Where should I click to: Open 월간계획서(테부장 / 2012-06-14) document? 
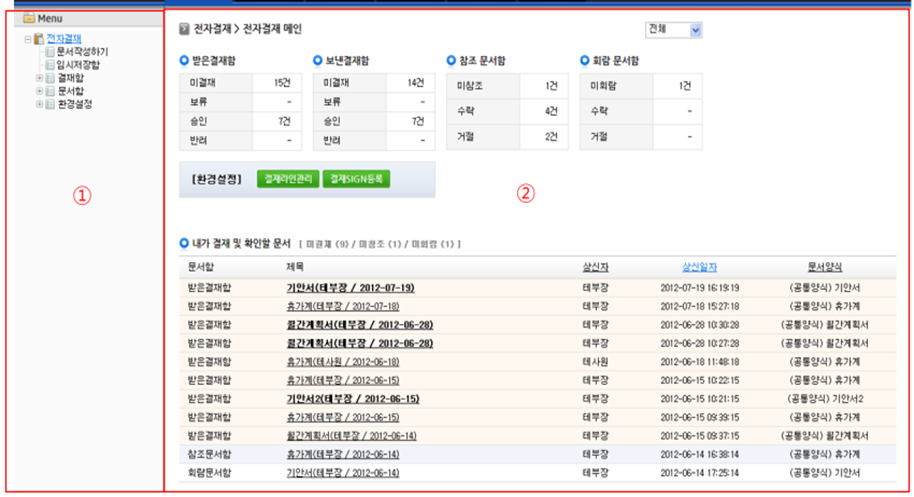351,436
